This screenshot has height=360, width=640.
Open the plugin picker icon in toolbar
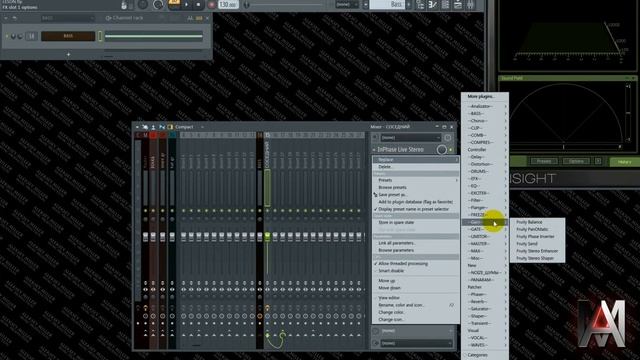click(x=470, y=5)
